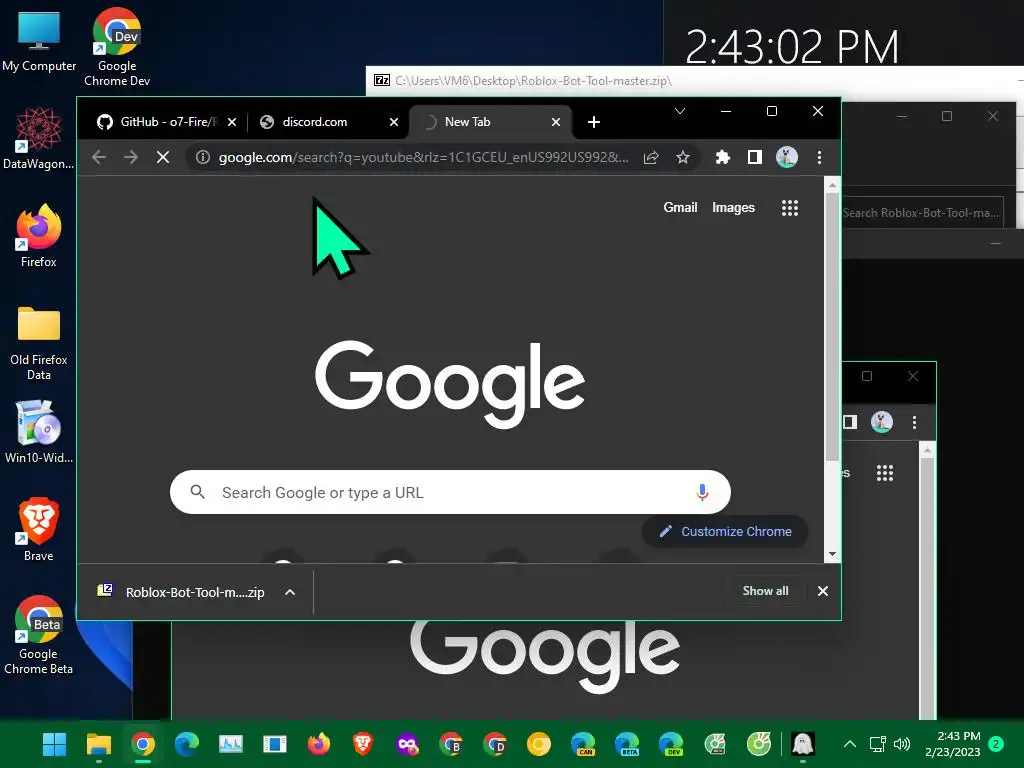Open the ghost app taskbar icon
The width and height of the screenshot is (1024, 768).
[803, 744]
